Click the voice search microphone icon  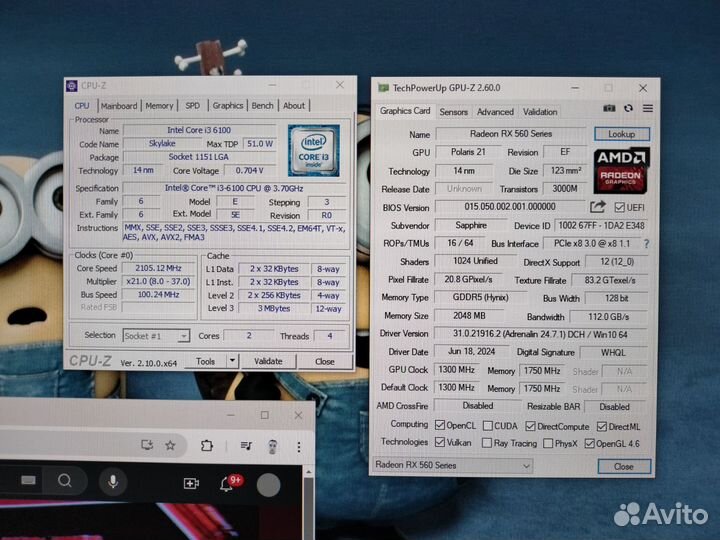click(x=113, y=482)
